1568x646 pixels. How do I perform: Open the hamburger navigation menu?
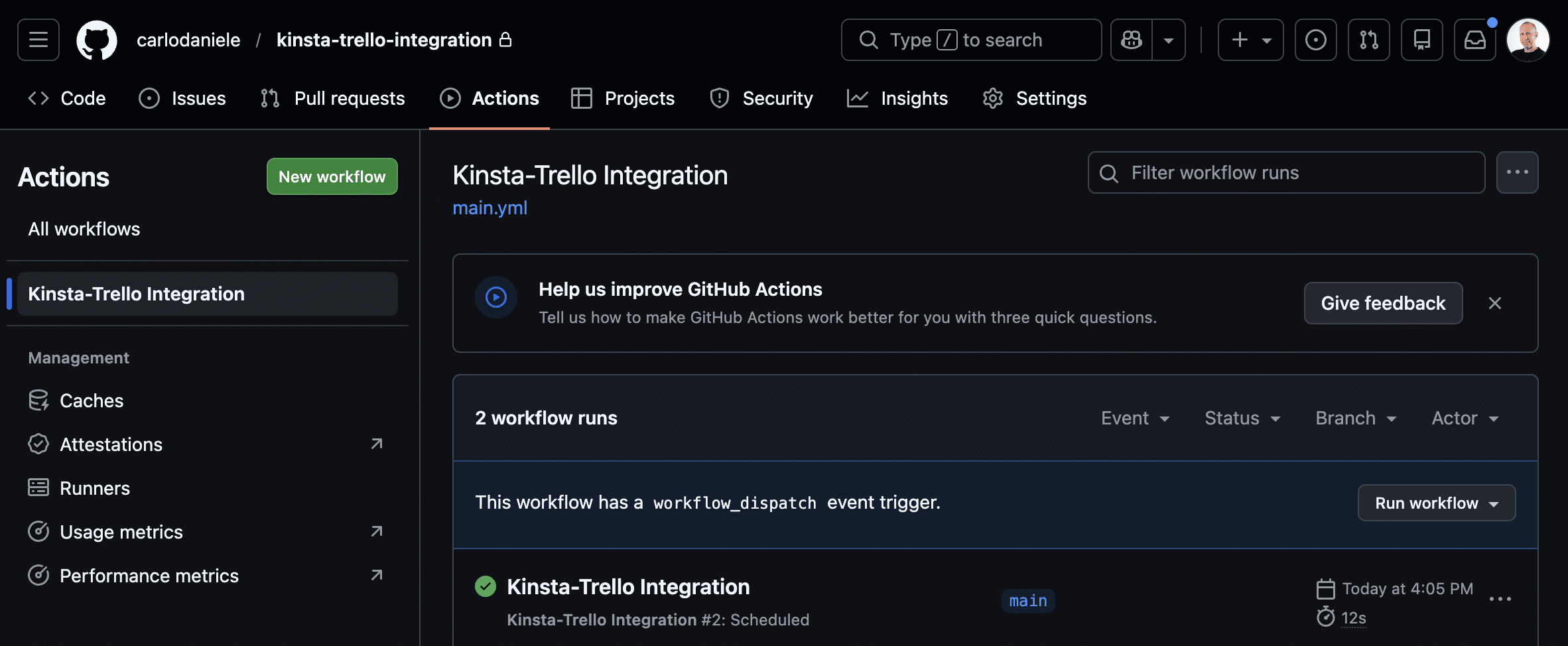37,40
